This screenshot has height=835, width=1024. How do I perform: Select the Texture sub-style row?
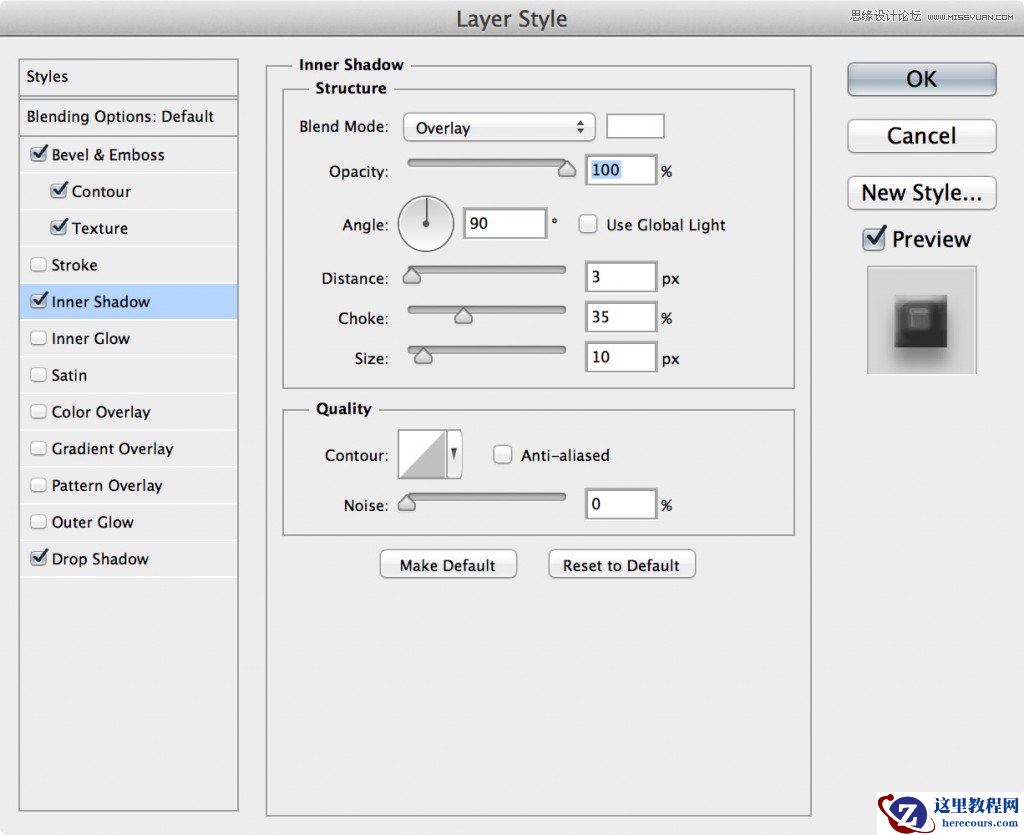(129, 228)
